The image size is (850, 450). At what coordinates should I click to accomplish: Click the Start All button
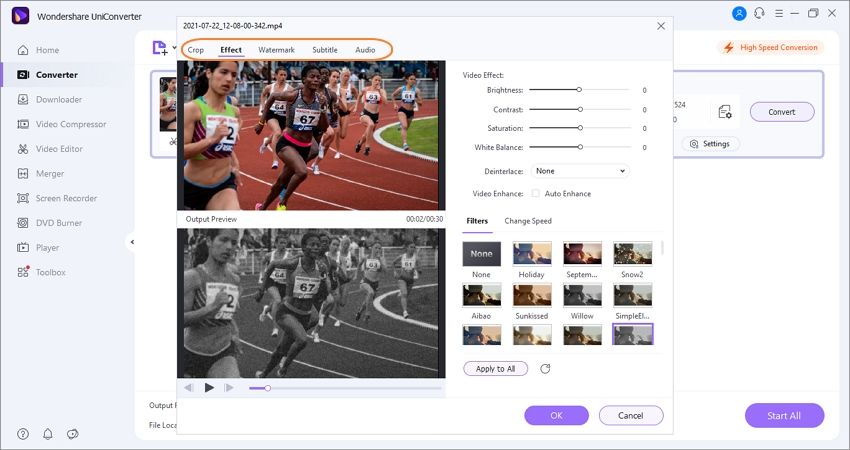(x=784, y=416)
